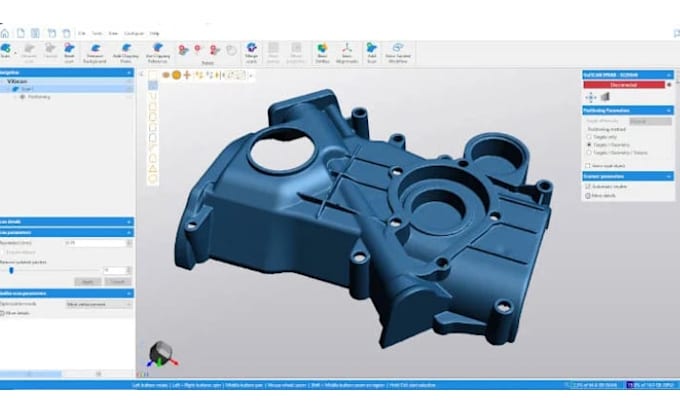
Task: Open the Configure menu
Action: pos(134,33)
